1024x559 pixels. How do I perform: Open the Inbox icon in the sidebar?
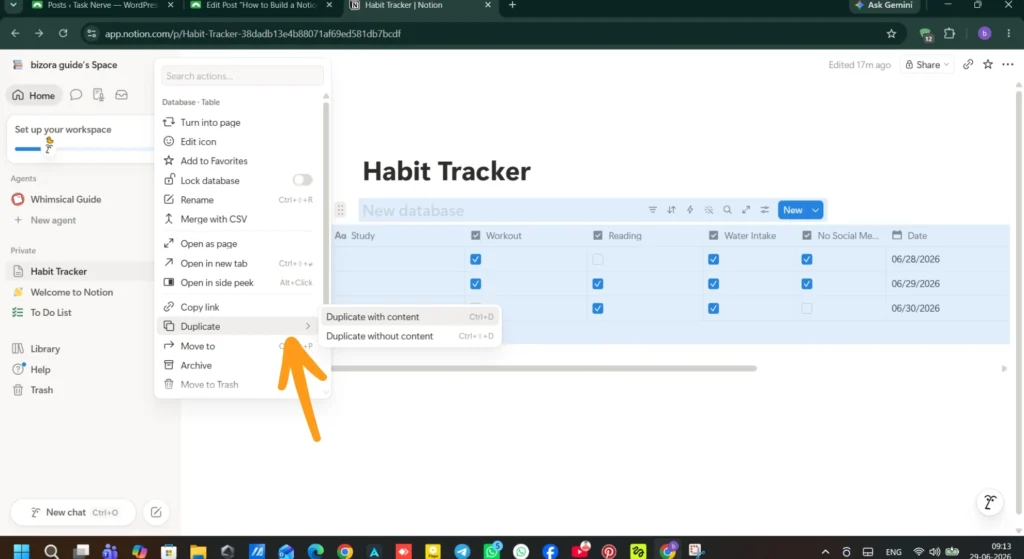click(121, 95)
